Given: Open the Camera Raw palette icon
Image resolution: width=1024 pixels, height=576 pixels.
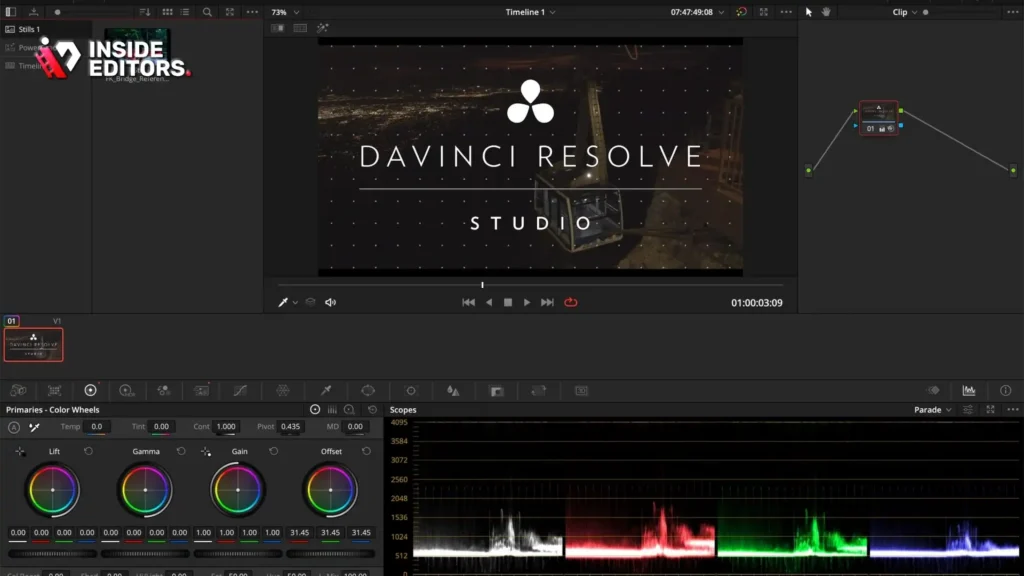Looking at the screenshot, I should (18, 391).
